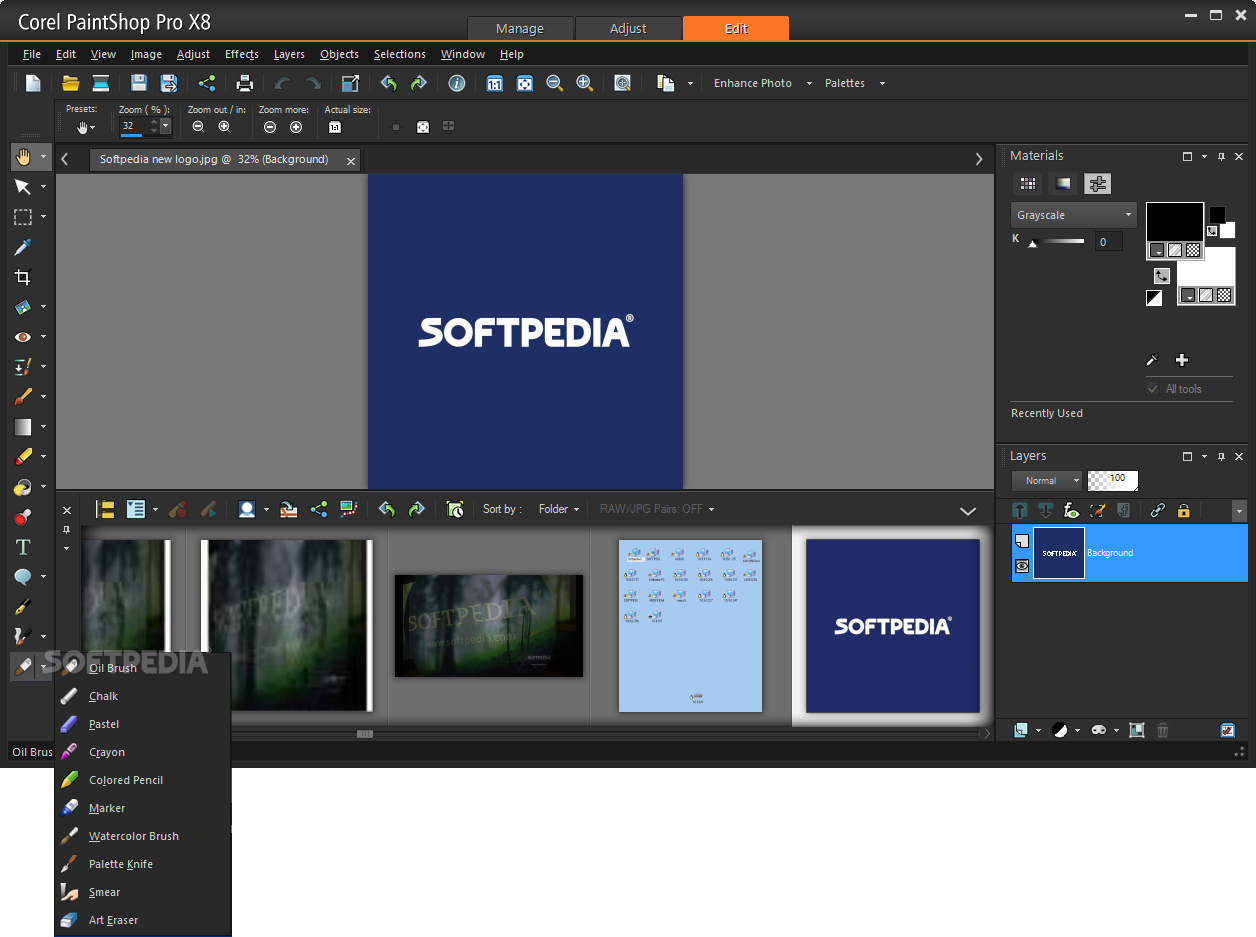Collapse the organizer panel chevron

click(x=968, y=511)
